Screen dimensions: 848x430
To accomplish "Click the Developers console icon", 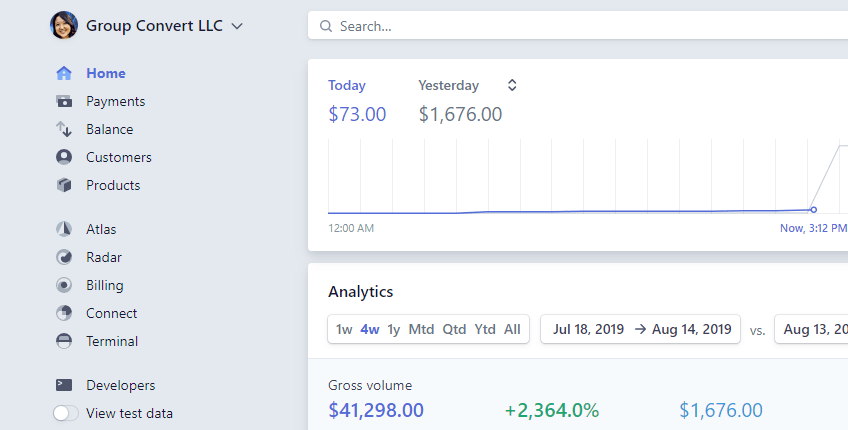I will coord(64,385).
